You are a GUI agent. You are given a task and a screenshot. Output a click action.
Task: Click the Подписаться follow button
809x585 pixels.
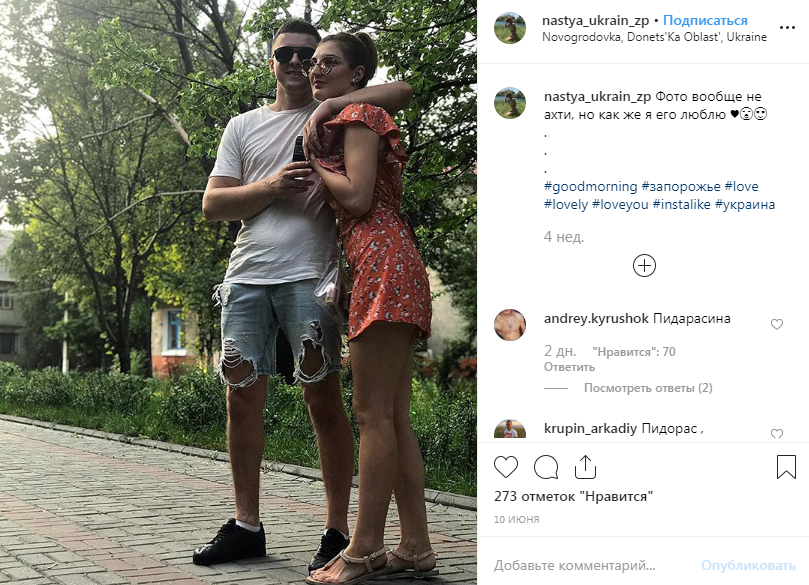(x=705, y=21)
